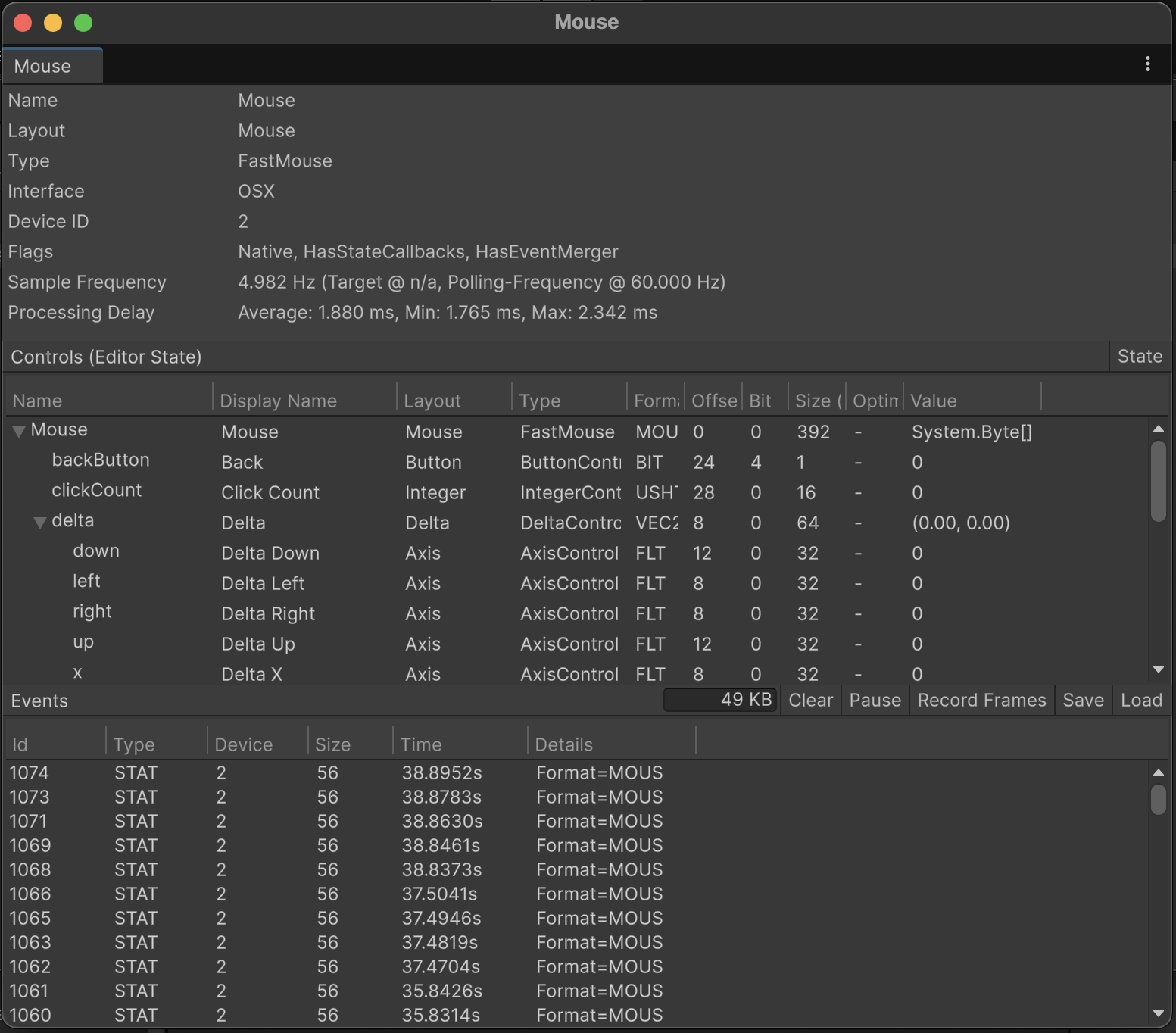Viewport: 1176px width, 1033px height.
Task: Click the 49 KB event buffer field
Action: tap(719, 699)
